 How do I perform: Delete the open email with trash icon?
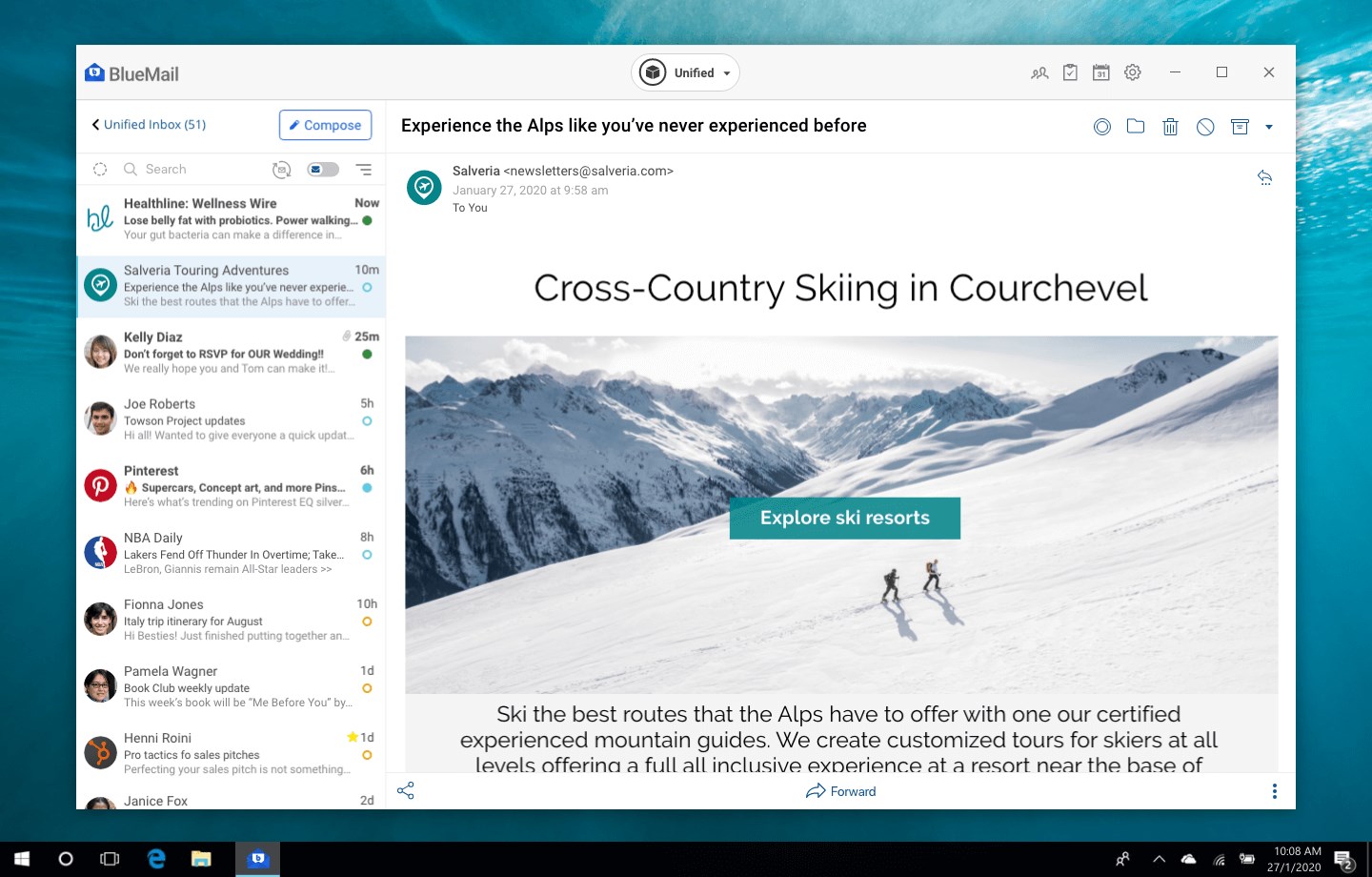pyautogui.click(x=1171, y=127)
